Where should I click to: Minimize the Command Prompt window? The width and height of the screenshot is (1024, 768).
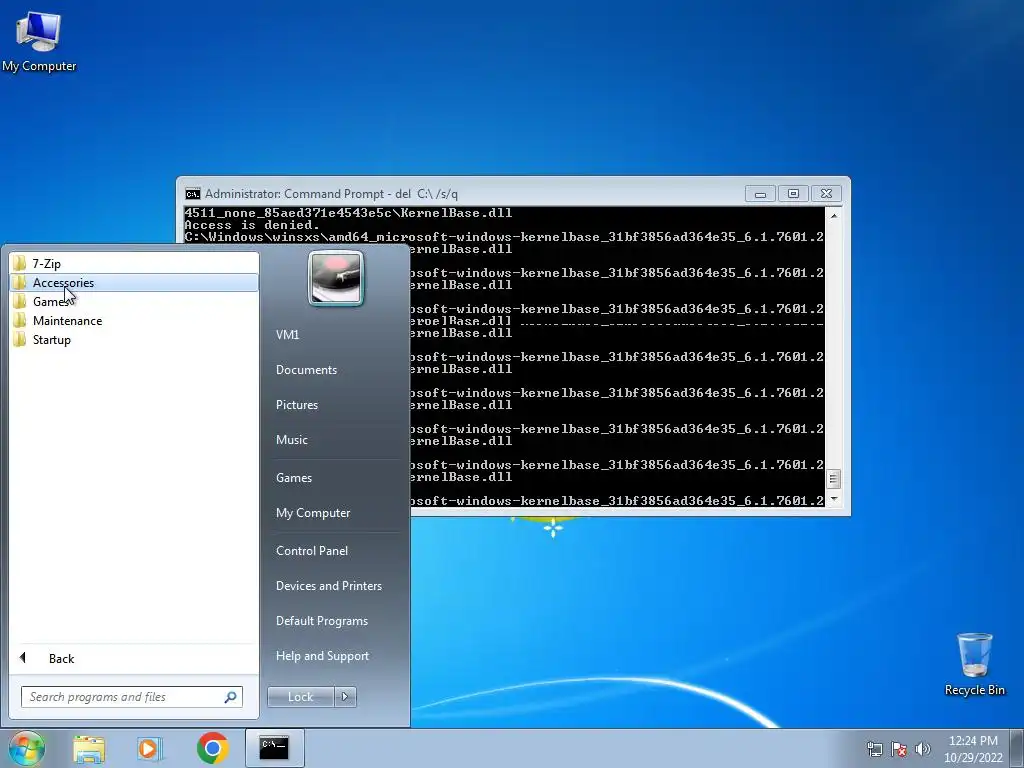pos(760,194)
